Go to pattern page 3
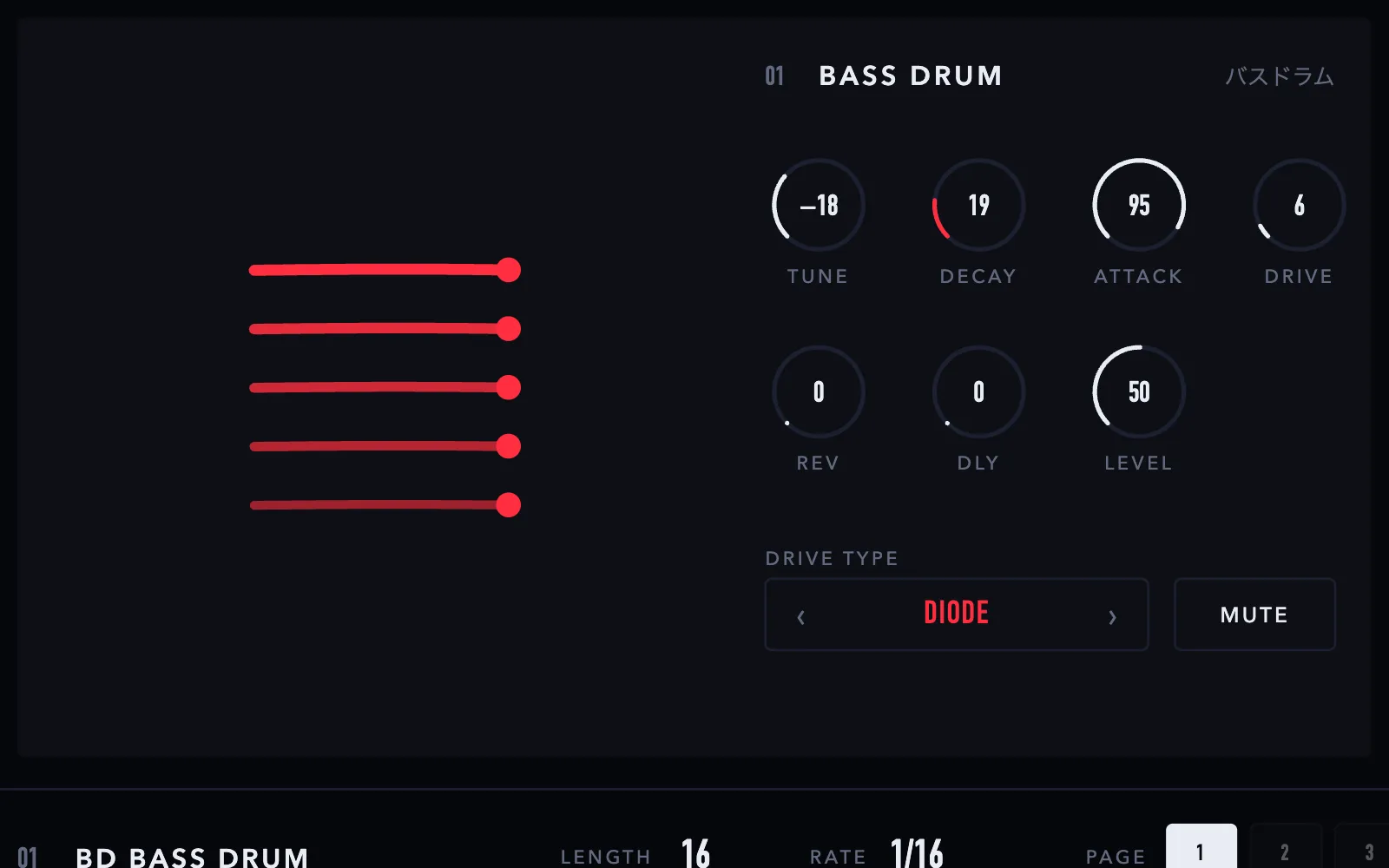 (1364, 847)
